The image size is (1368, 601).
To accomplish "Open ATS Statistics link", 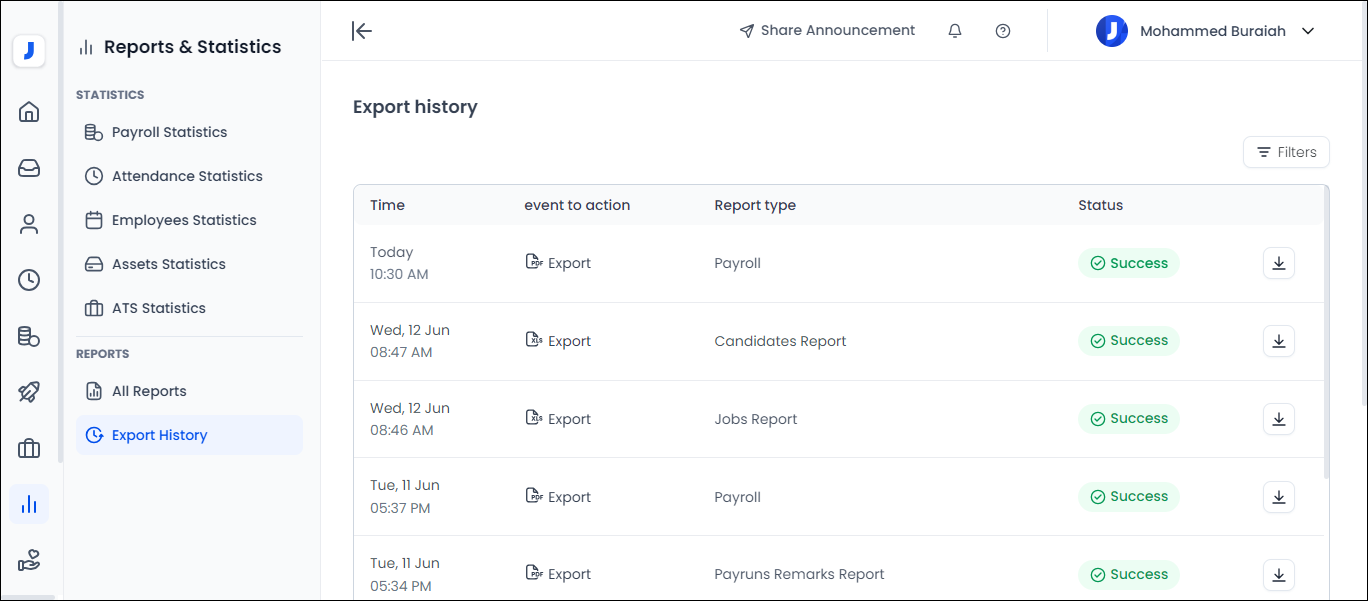I will (x=158, y=308).
